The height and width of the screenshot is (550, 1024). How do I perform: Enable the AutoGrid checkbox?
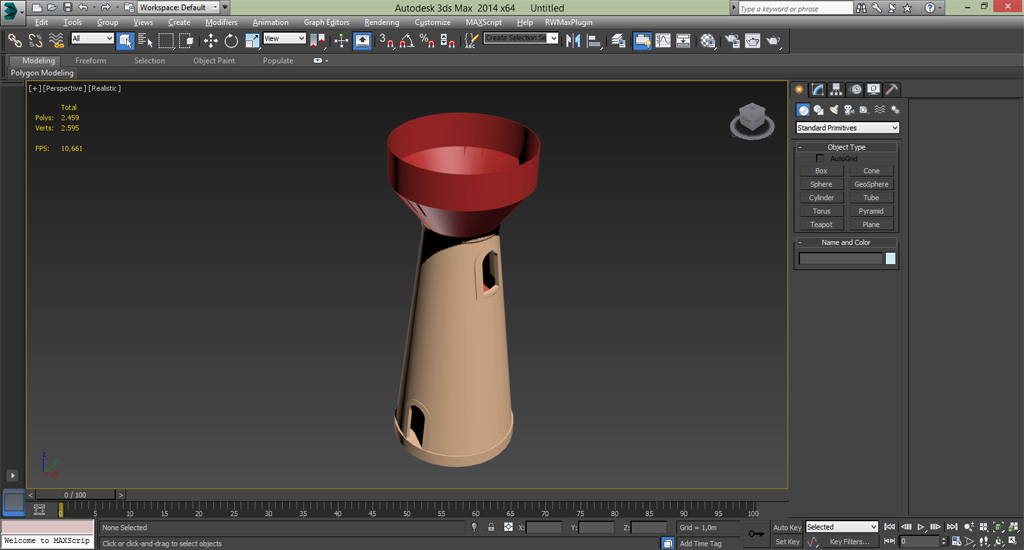(821, 158)
